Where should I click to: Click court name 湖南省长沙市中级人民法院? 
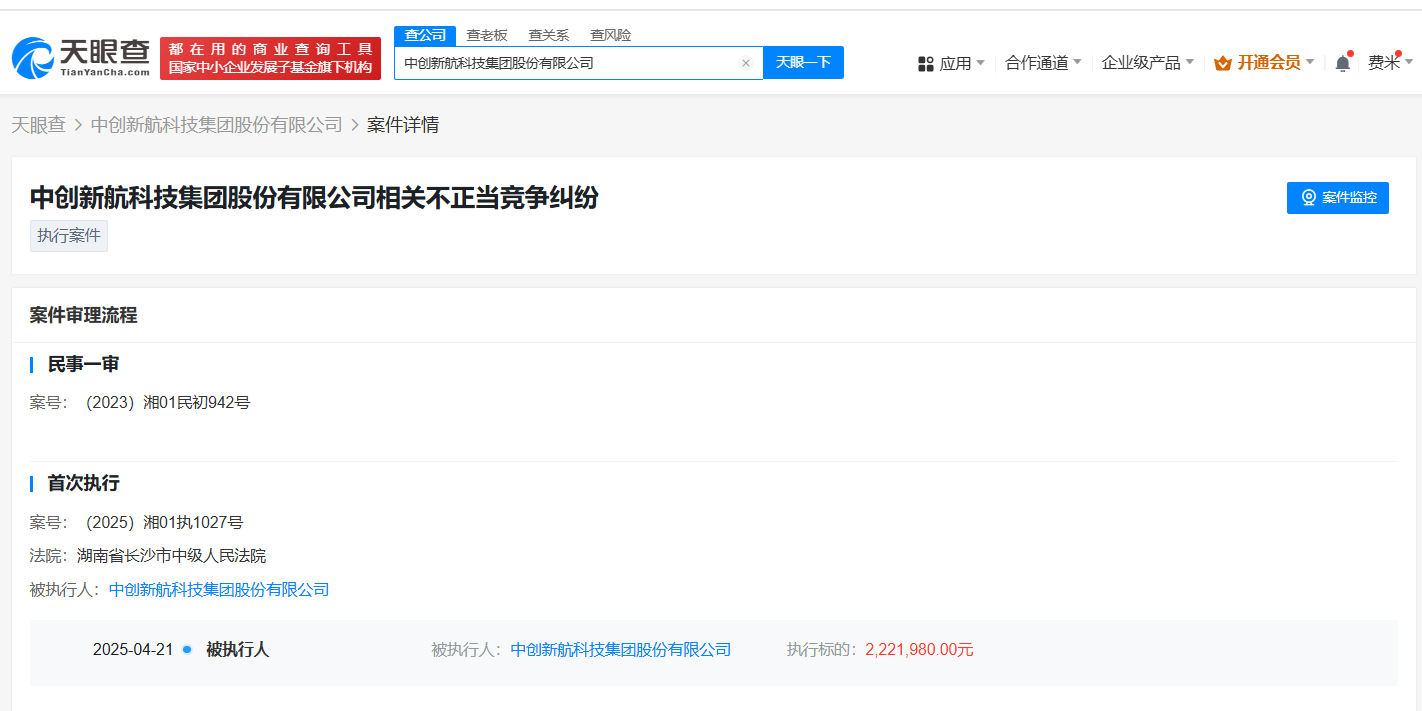[x=172, y=556]
